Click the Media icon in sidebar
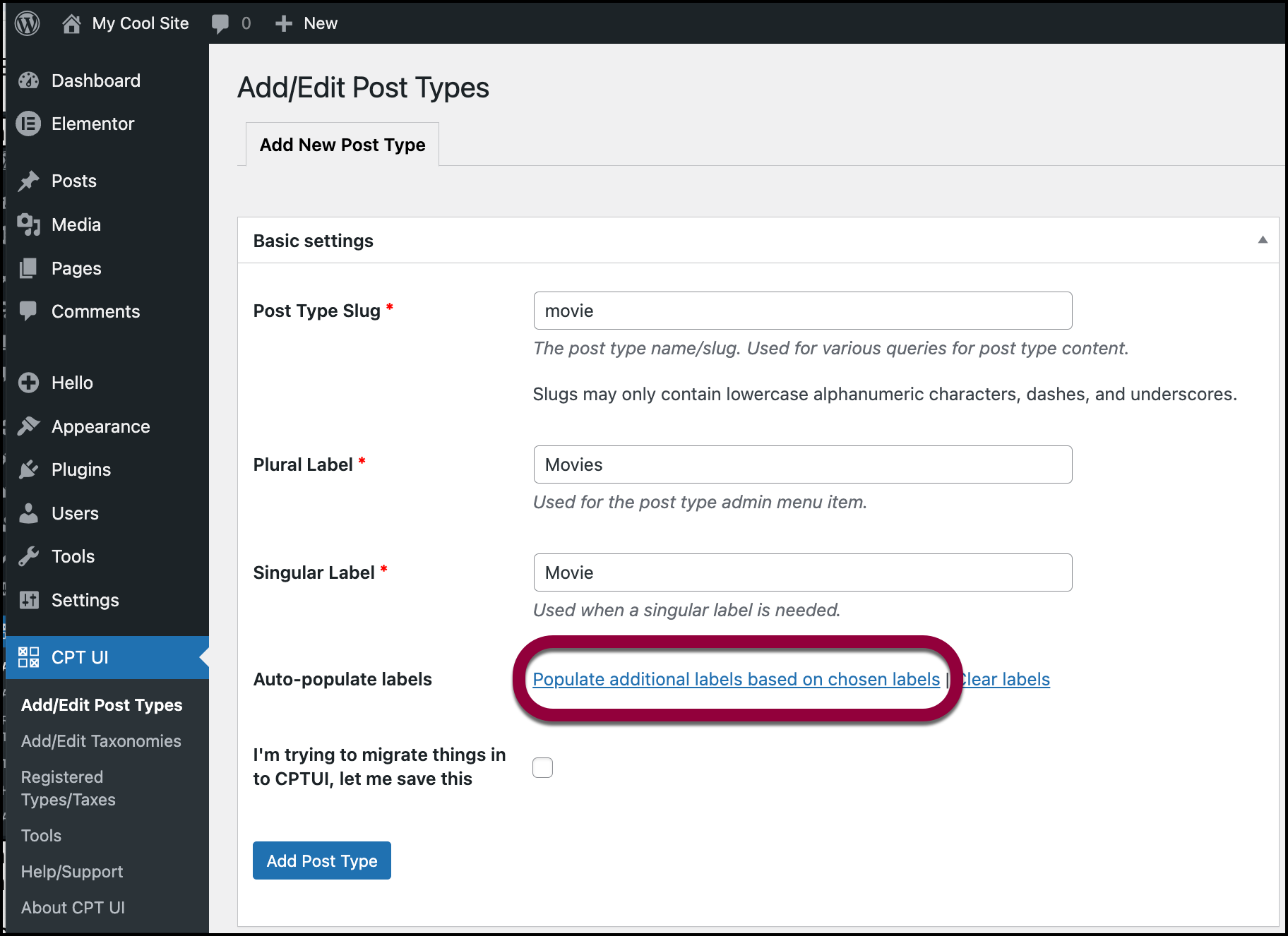 pyautogui.click(x=29, y=225)
